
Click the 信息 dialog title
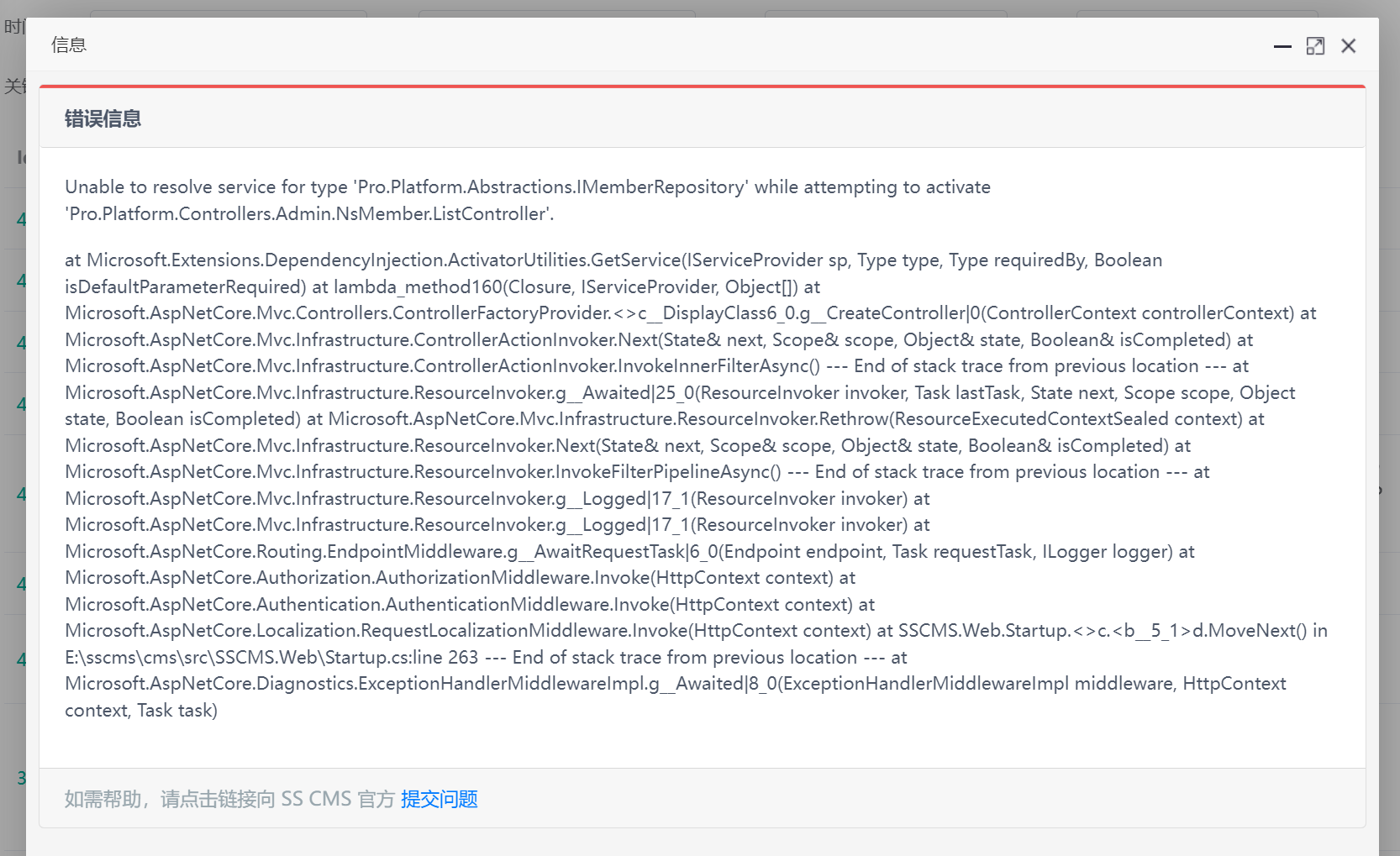pyautogui.click(x=69, y=45)
